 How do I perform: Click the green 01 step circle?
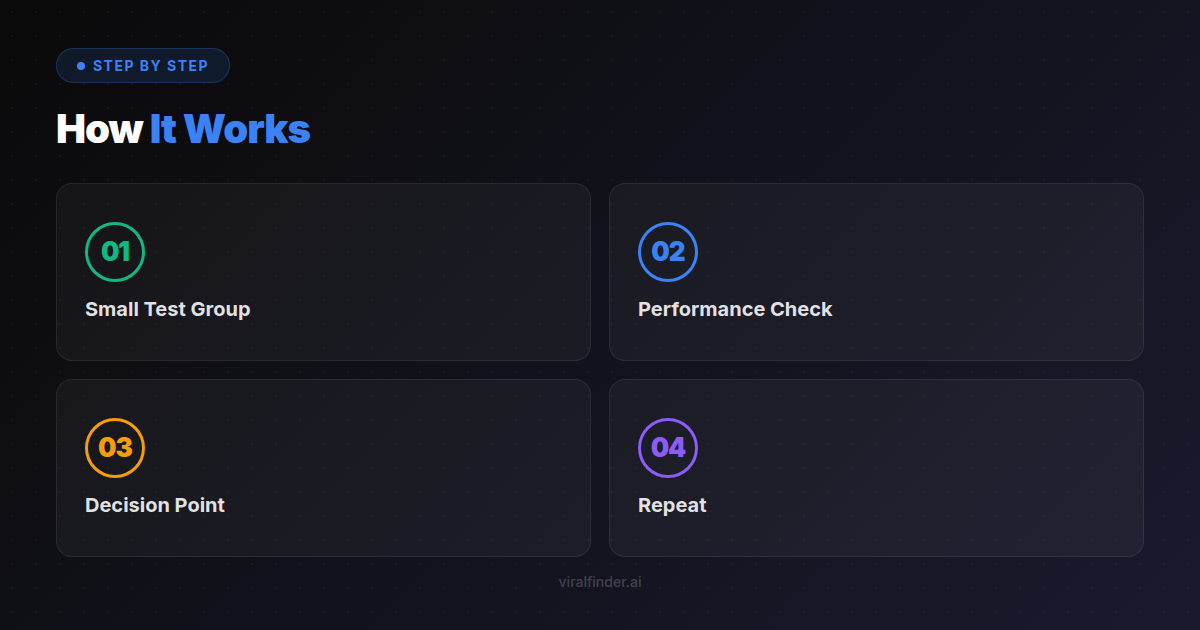115,252
